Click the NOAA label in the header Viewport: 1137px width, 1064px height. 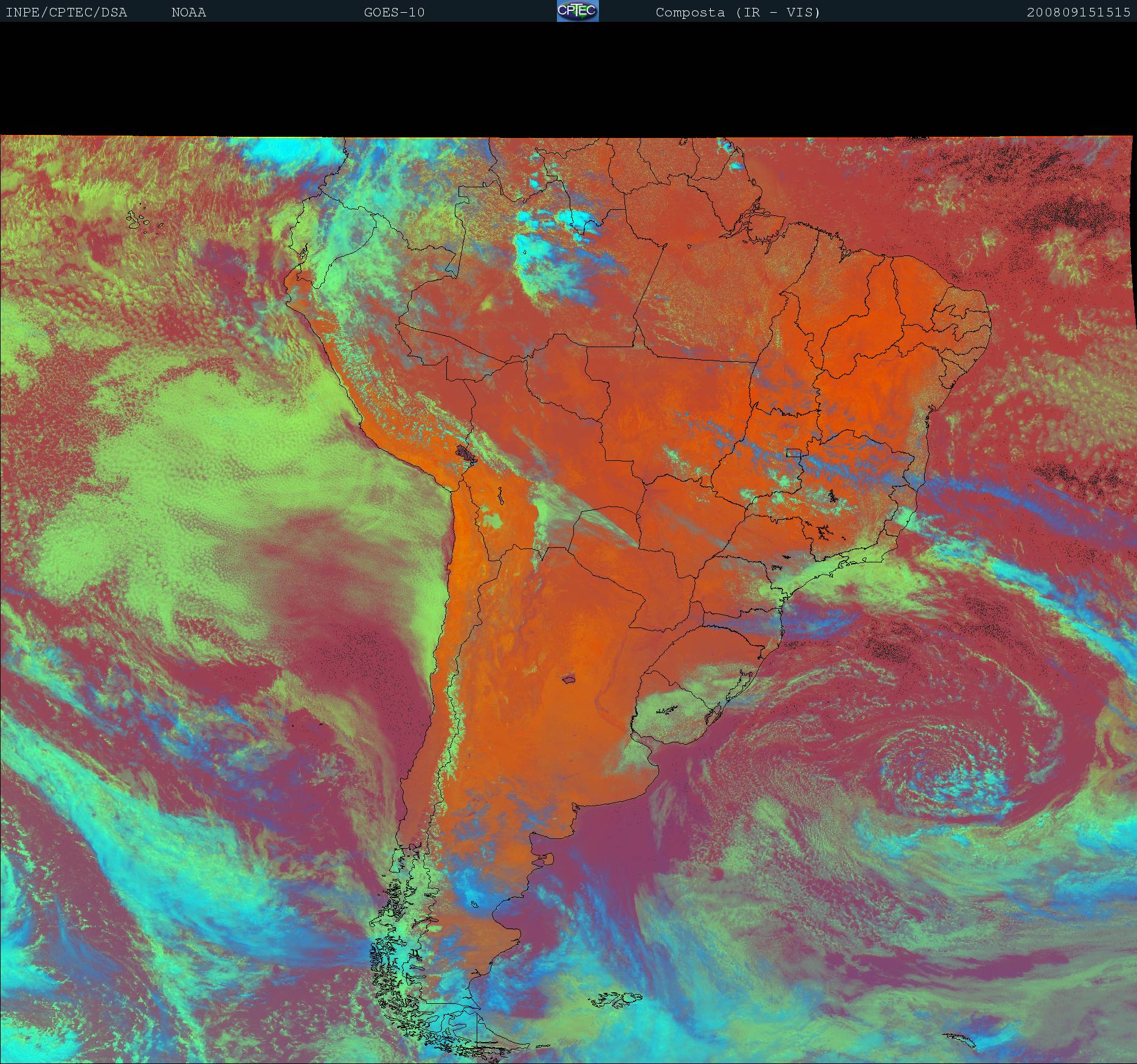pyautogui.click(x=188, y=13)
